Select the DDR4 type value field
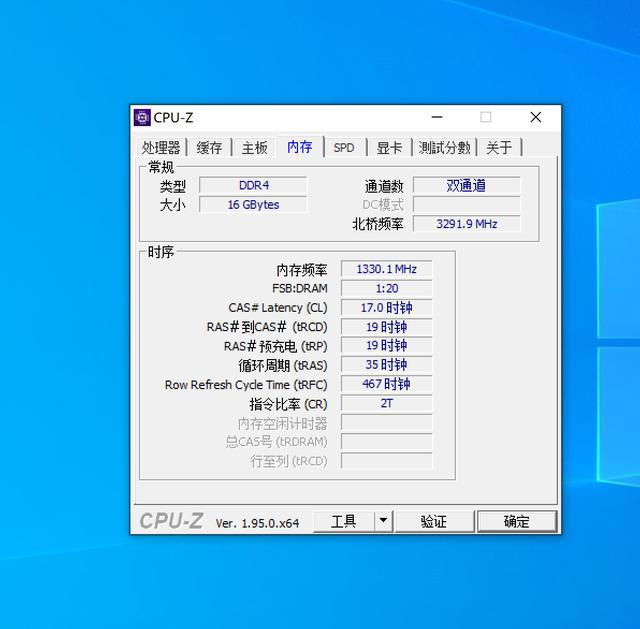The height and width of the screenshot is (629, 640). tap(253, 185)
